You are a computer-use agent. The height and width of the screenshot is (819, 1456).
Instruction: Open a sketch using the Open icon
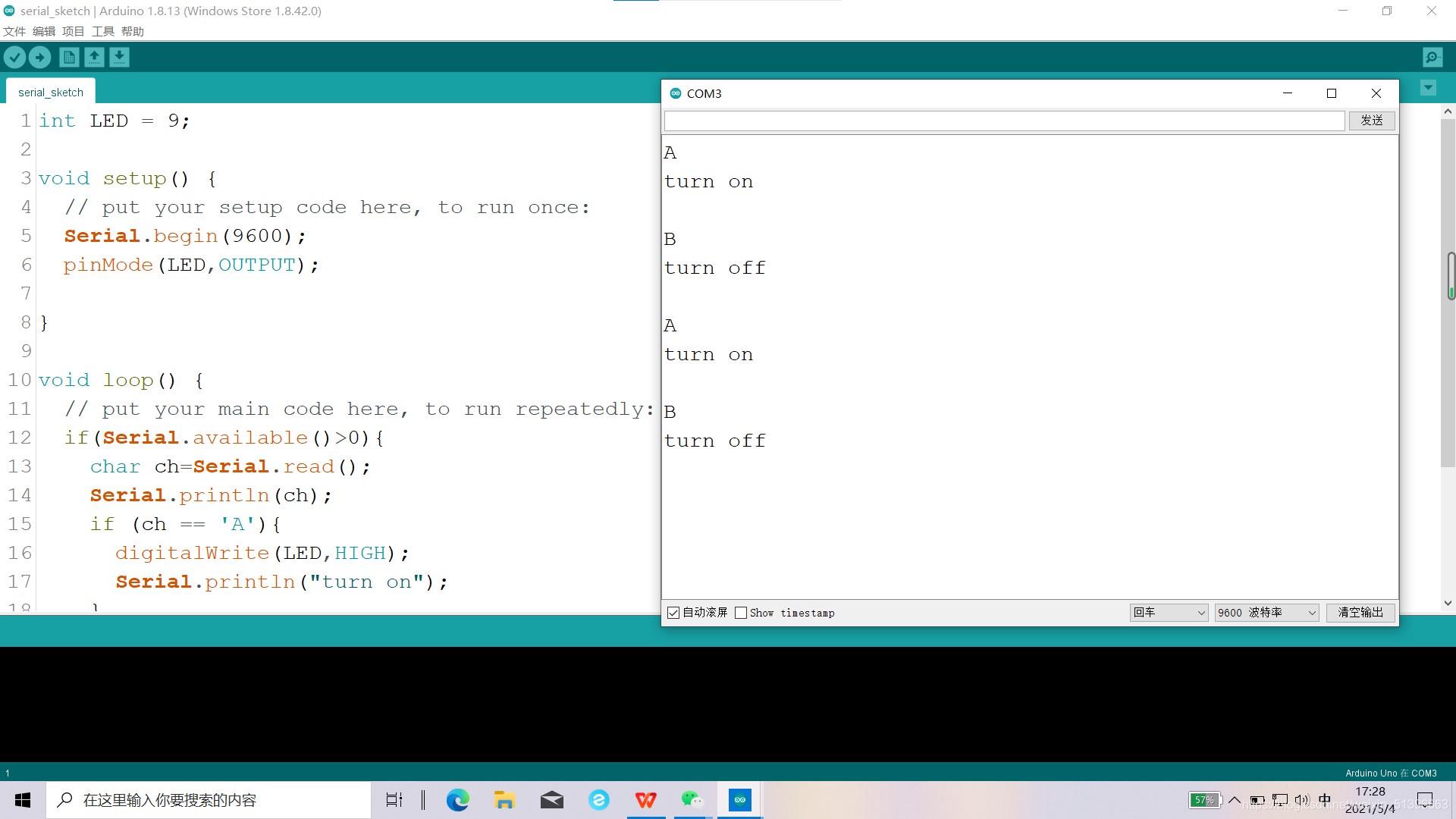click(94, 57)
